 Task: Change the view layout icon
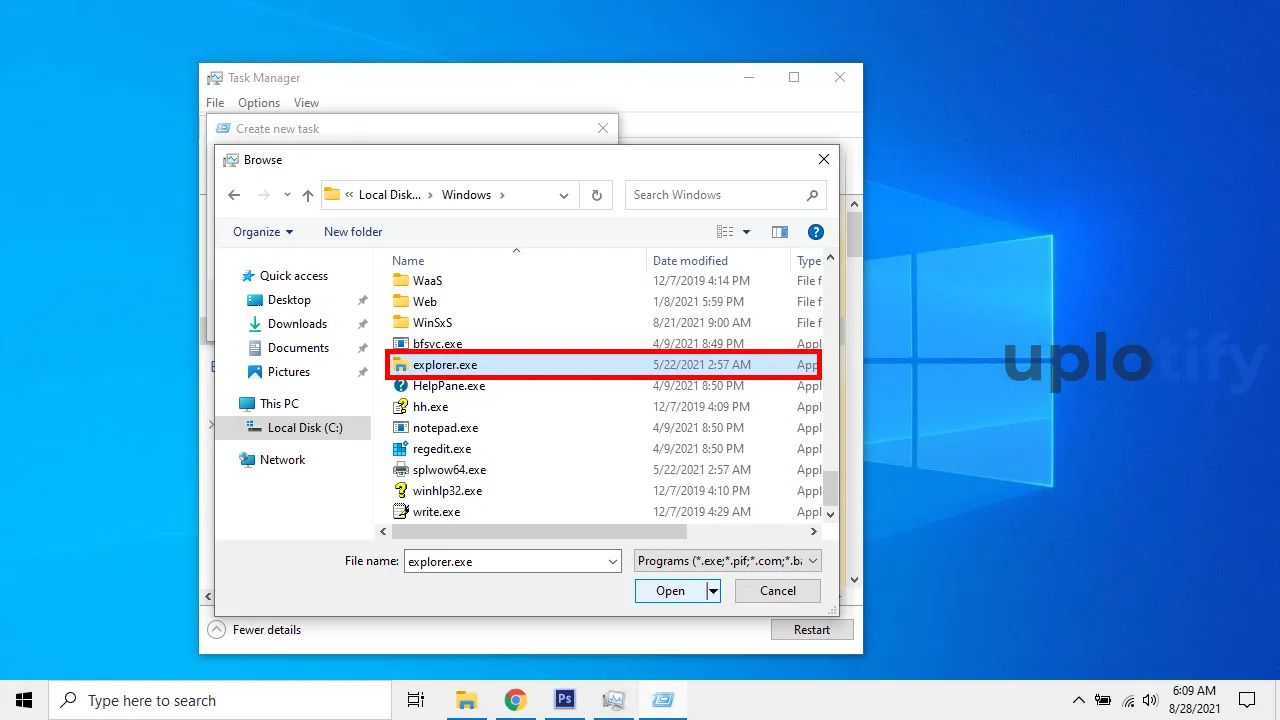pyautogui.click(x=725, y=232)
